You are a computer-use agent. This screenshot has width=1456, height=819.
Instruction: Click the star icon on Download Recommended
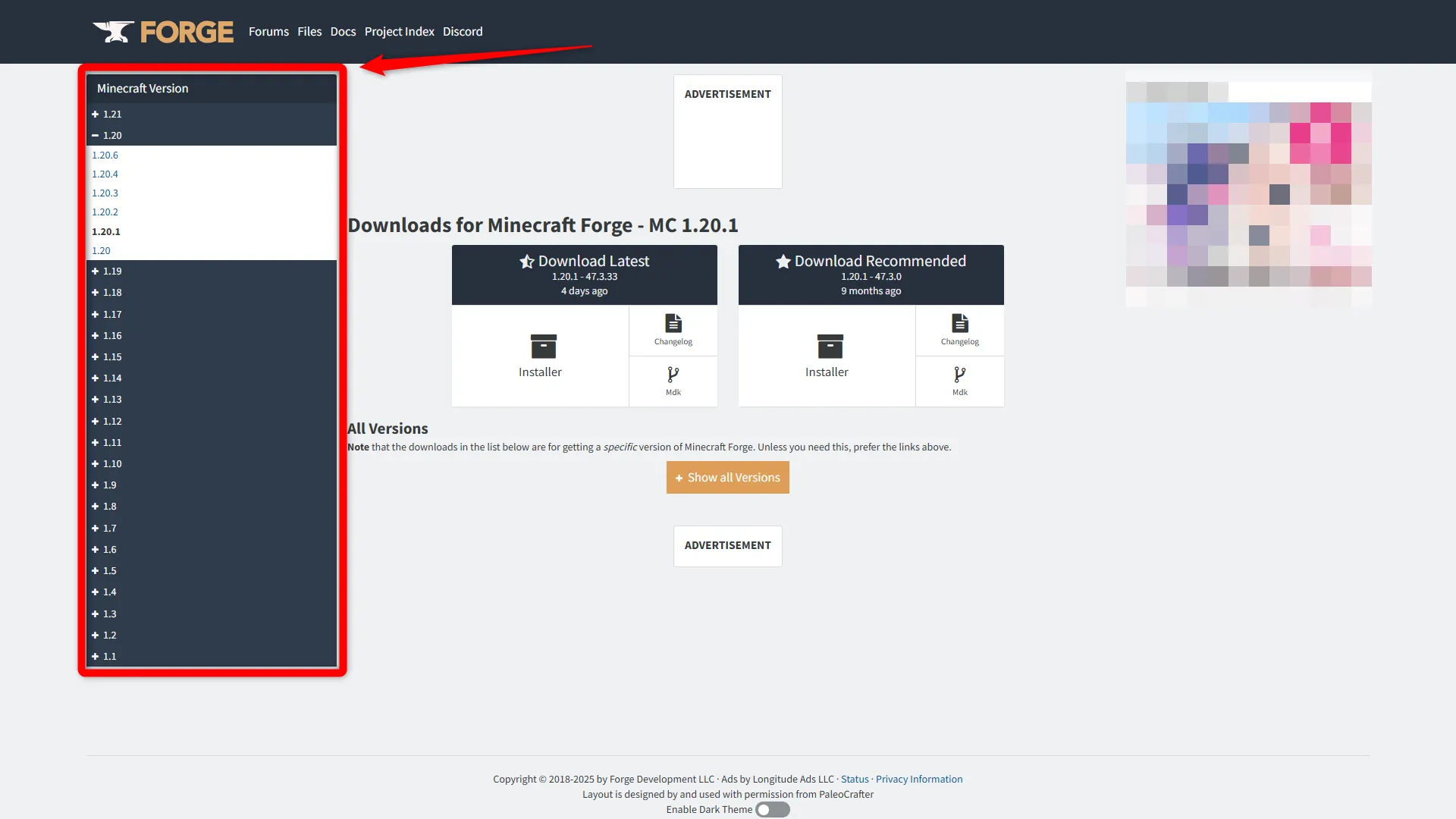coord(783,262)
